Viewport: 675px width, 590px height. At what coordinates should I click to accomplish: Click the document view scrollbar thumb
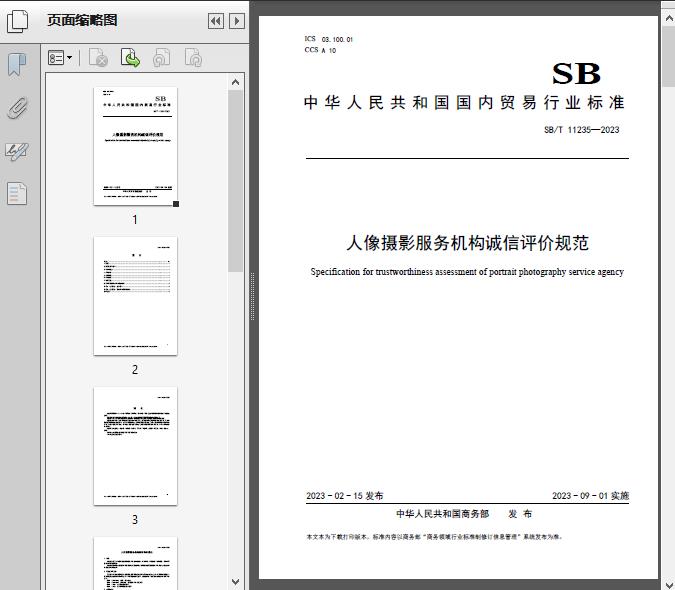click(669, 57)
